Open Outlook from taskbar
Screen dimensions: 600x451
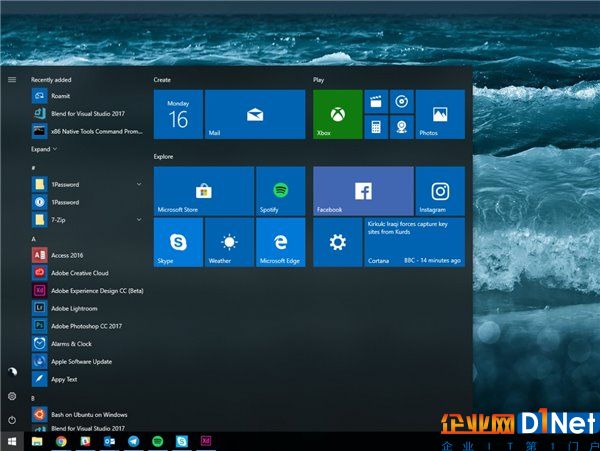[109, 441]
